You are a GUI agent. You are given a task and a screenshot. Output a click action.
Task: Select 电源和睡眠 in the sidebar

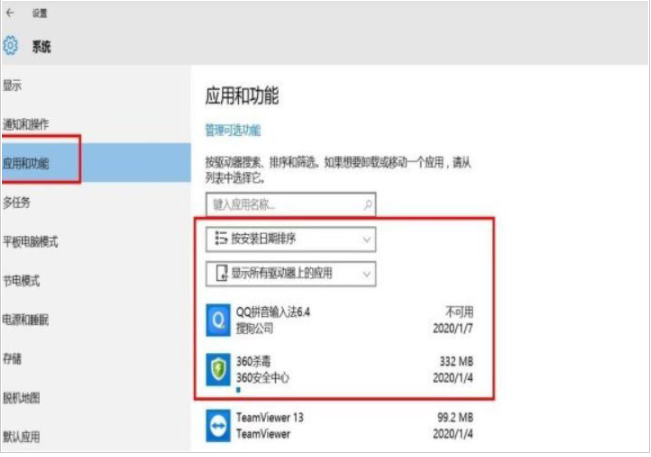(26, 320)
